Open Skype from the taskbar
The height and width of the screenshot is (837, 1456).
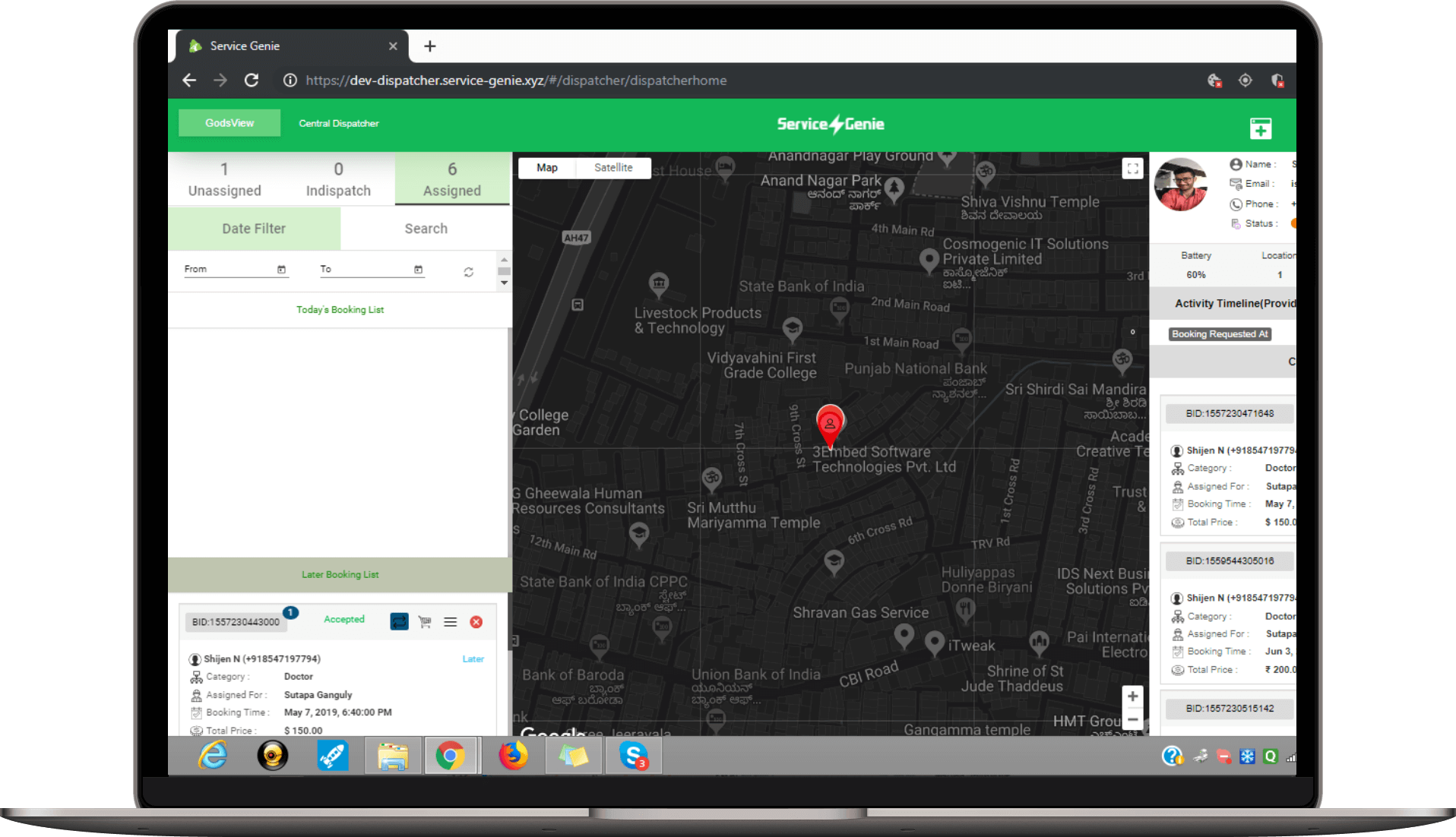pos(633,756)
